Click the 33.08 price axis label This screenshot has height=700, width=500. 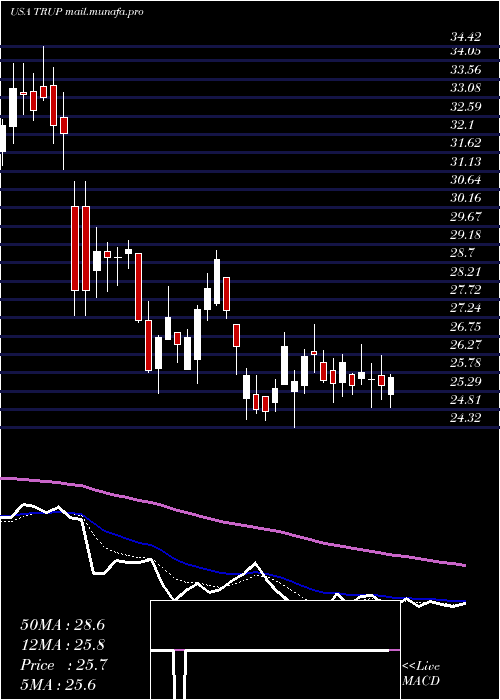(x=466, y=88)
